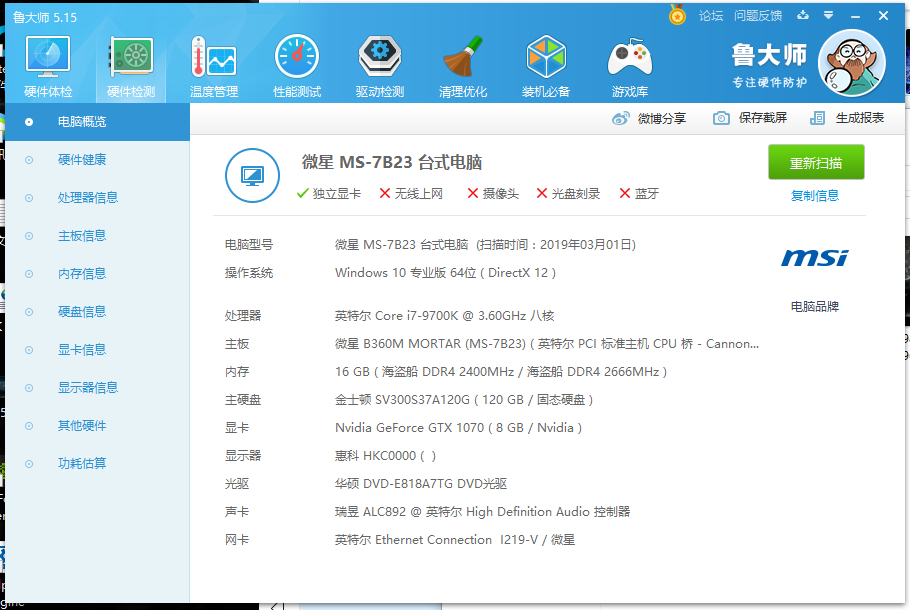Viewport: 910px width, 610px height.
Task: Click 微星 B360M MORTAR motherboard value
Action: click(x=547, y=344)
